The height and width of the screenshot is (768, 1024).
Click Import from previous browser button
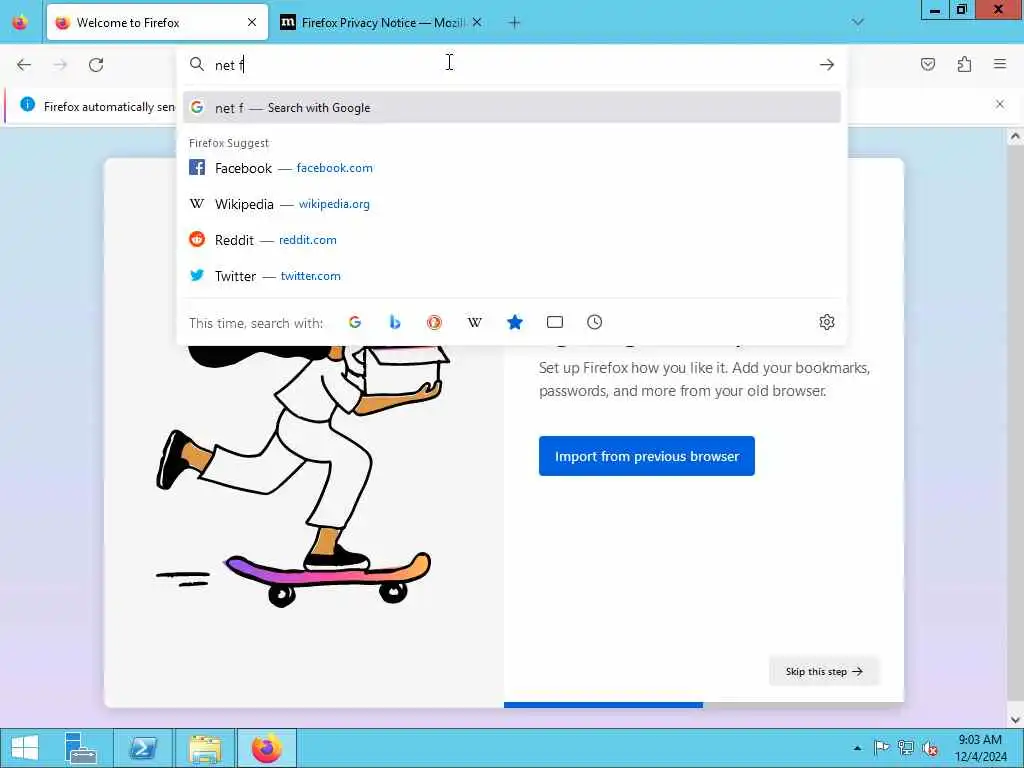pyautogui.click(x=647, y=456)
